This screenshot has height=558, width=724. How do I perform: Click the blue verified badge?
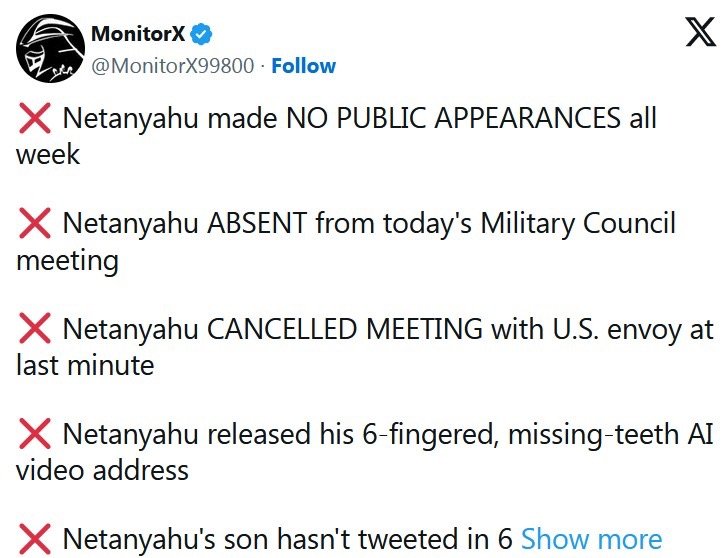[202, 34]
